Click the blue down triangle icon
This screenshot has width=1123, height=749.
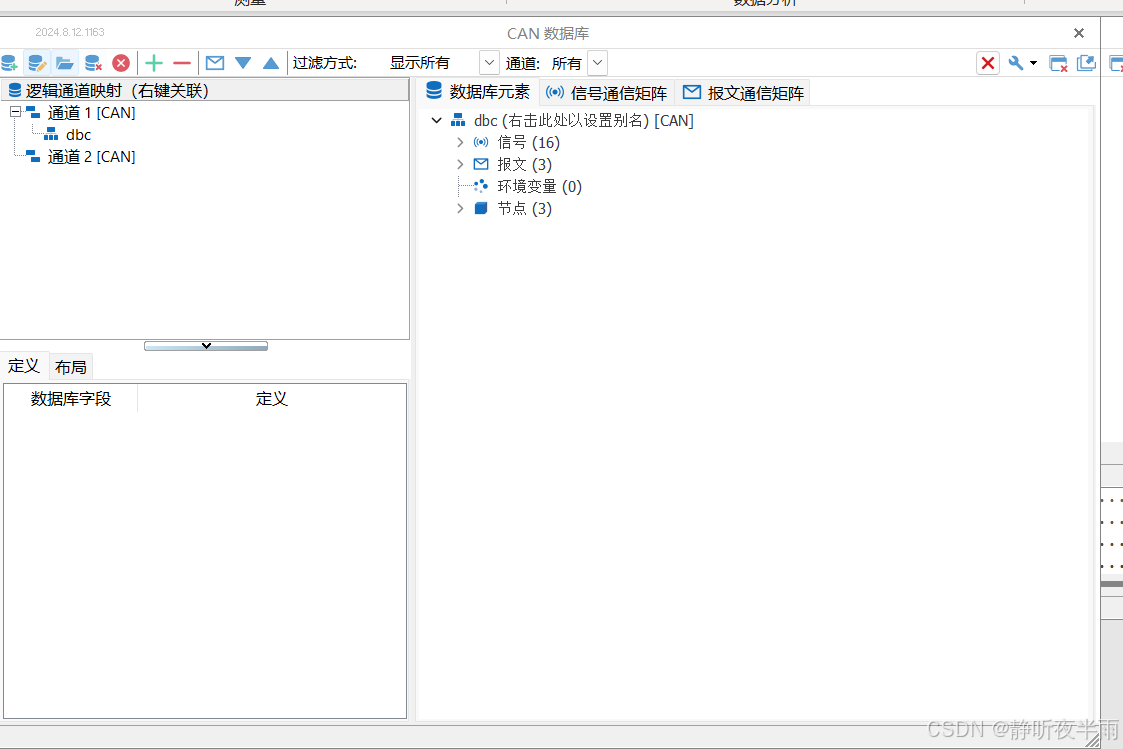[x=243, y=63]
